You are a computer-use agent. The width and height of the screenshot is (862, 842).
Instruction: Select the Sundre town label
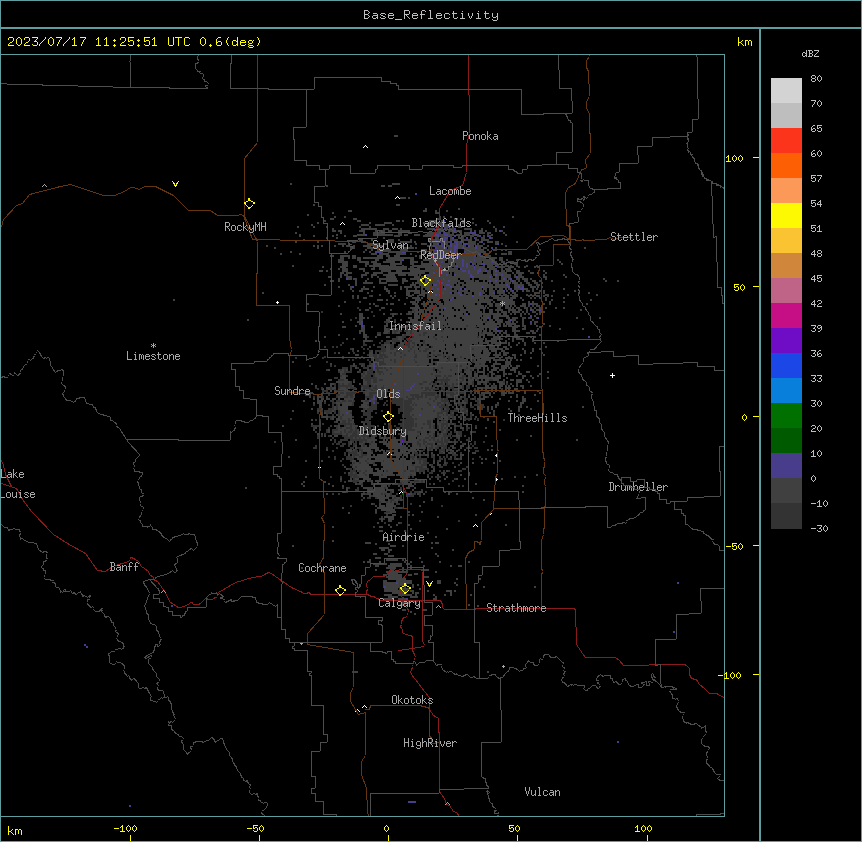(292, 391)
